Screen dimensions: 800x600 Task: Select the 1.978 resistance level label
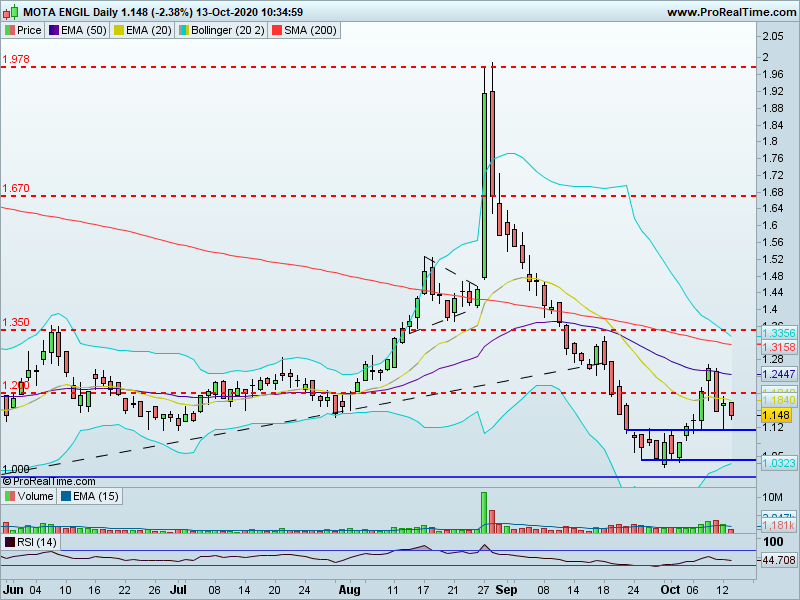tap(16, 59)
